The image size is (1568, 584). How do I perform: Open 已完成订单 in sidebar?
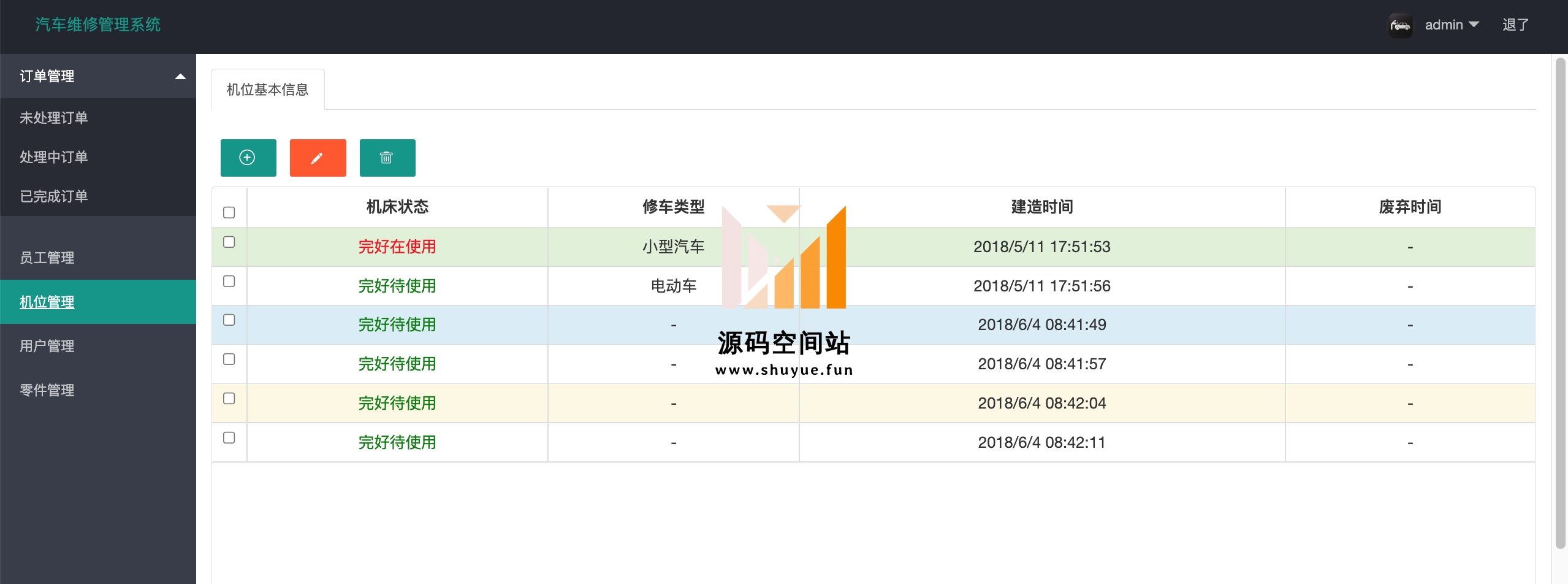[98, 196]
